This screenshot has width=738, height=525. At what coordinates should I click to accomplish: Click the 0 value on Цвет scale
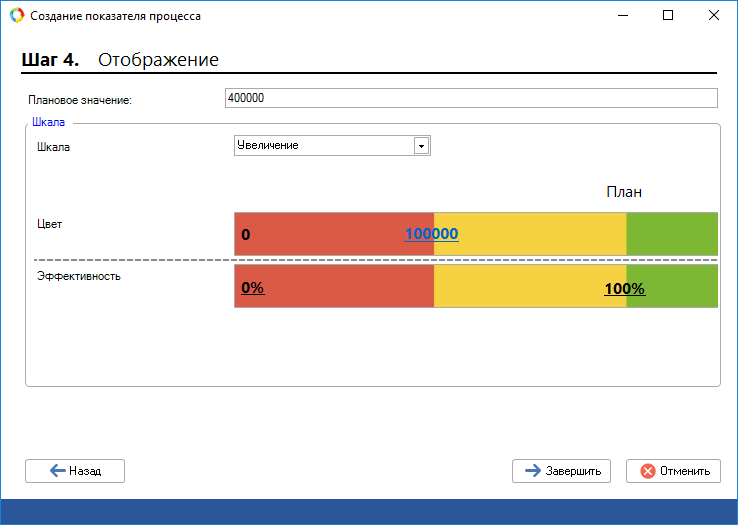click(x=246, y=234)
